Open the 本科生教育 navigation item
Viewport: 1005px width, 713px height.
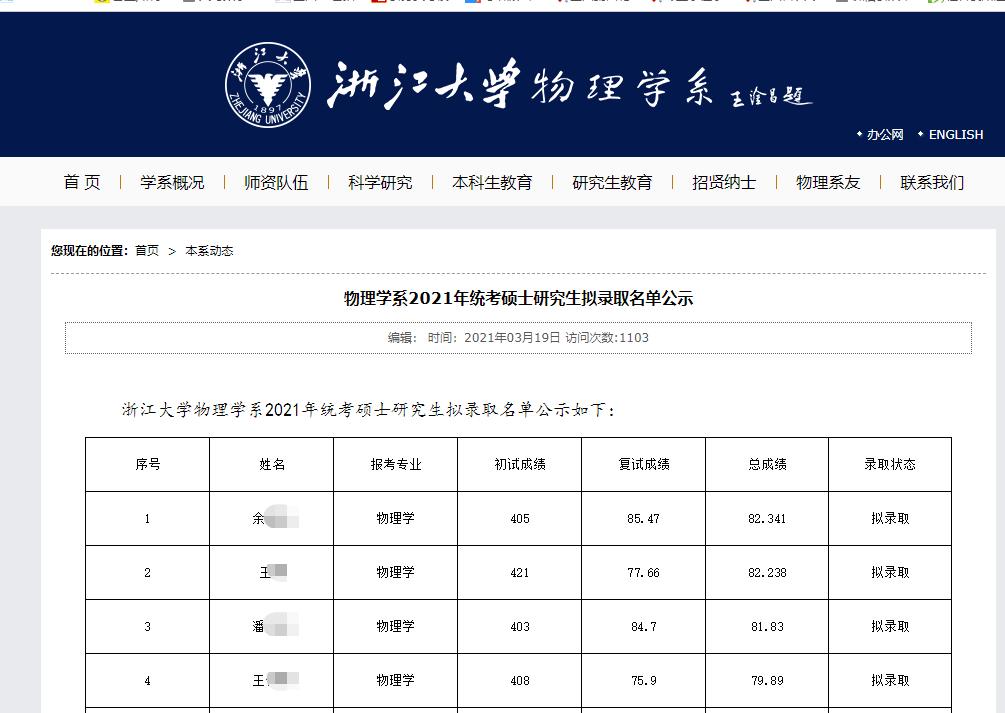pos(492,182)
